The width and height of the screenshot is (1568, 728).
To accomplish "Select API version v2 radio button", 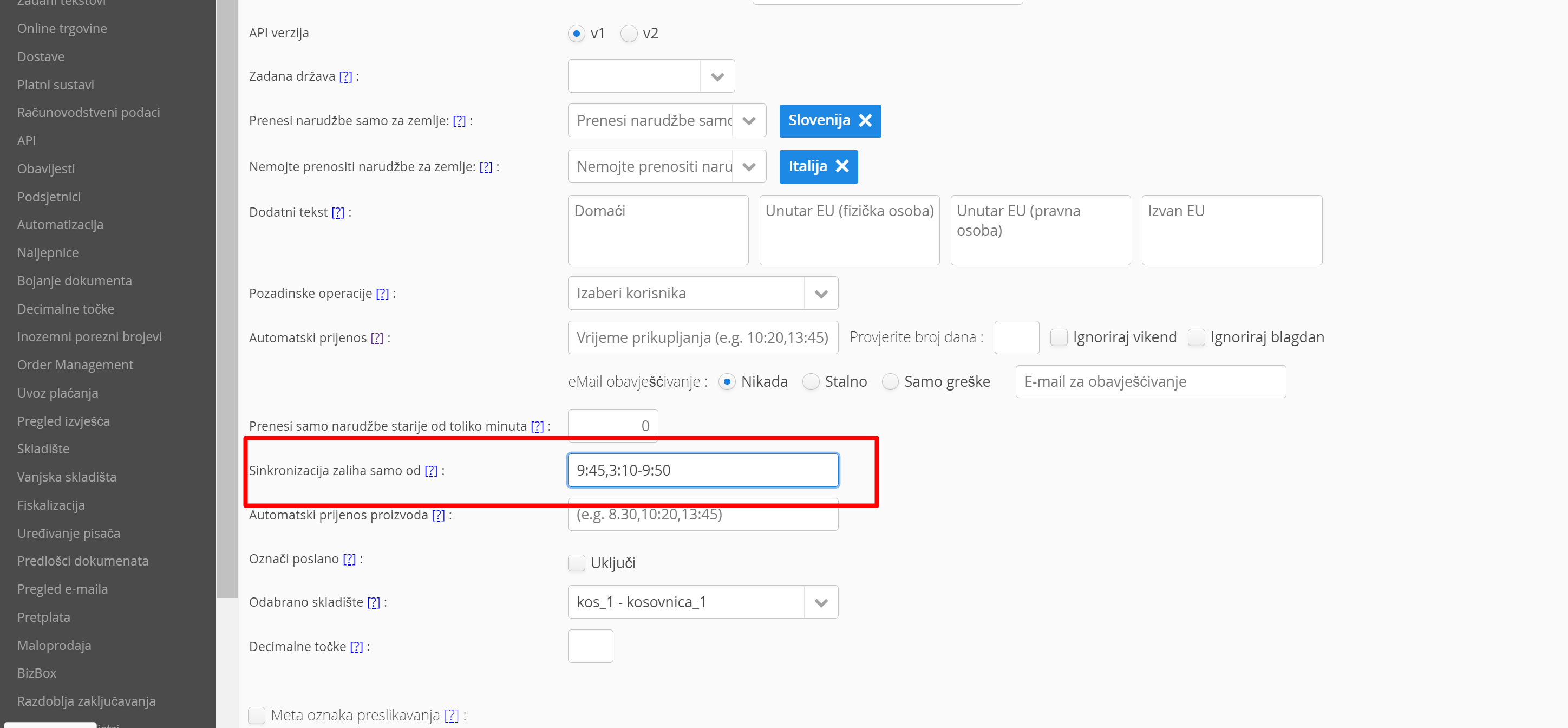I will (629, 34).
